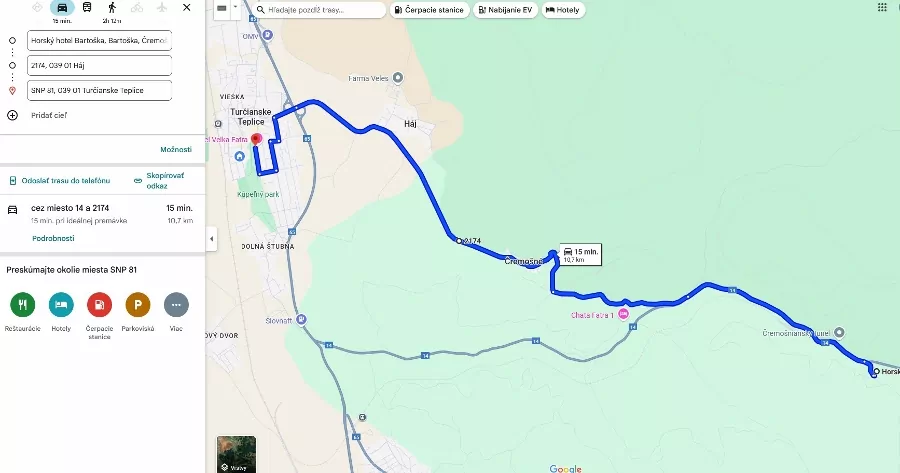
Task: Select the driving travel mode
Action: coord(62,7)
